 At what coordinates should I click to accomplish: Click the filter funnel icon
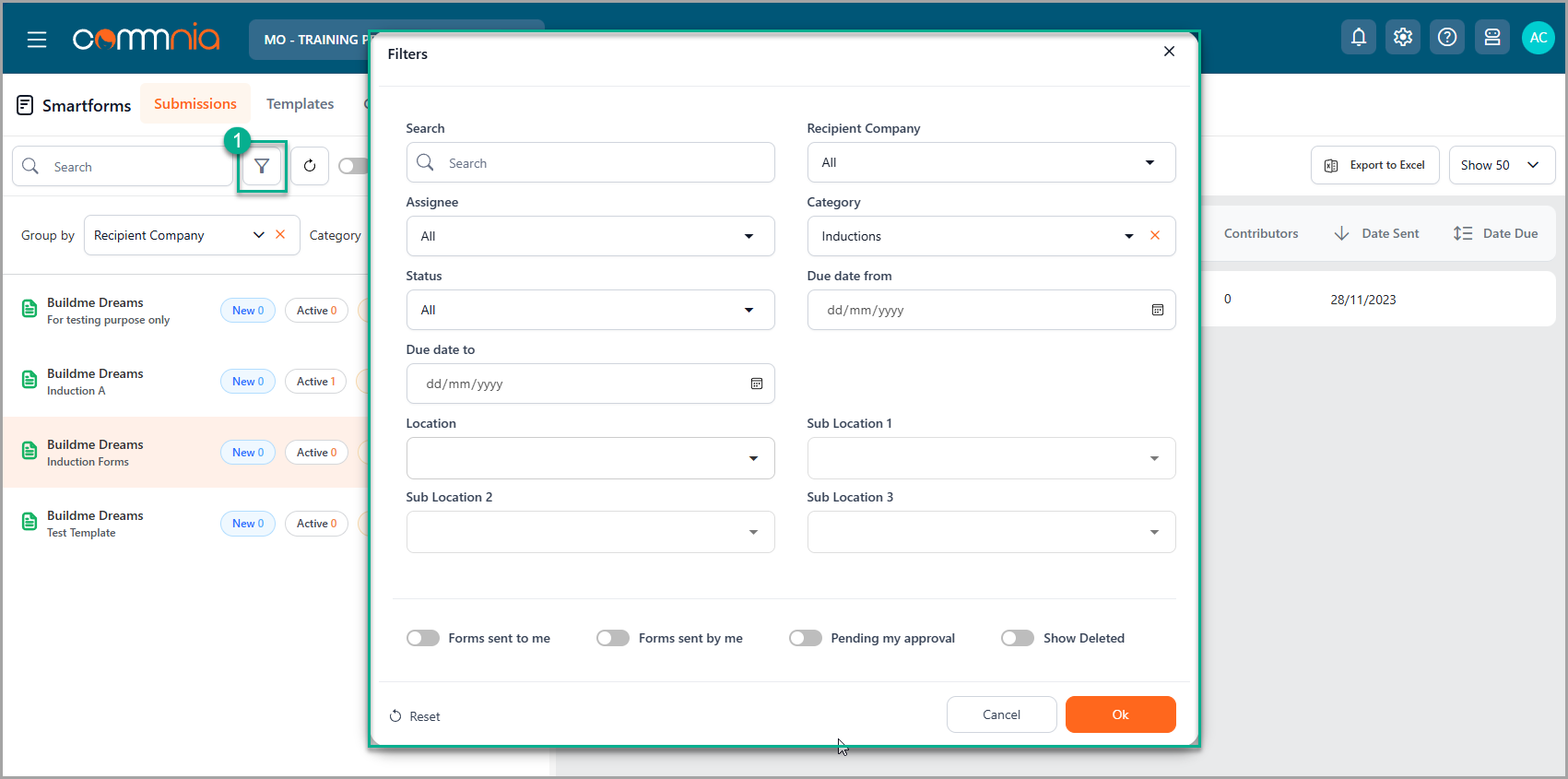[262, 166]
